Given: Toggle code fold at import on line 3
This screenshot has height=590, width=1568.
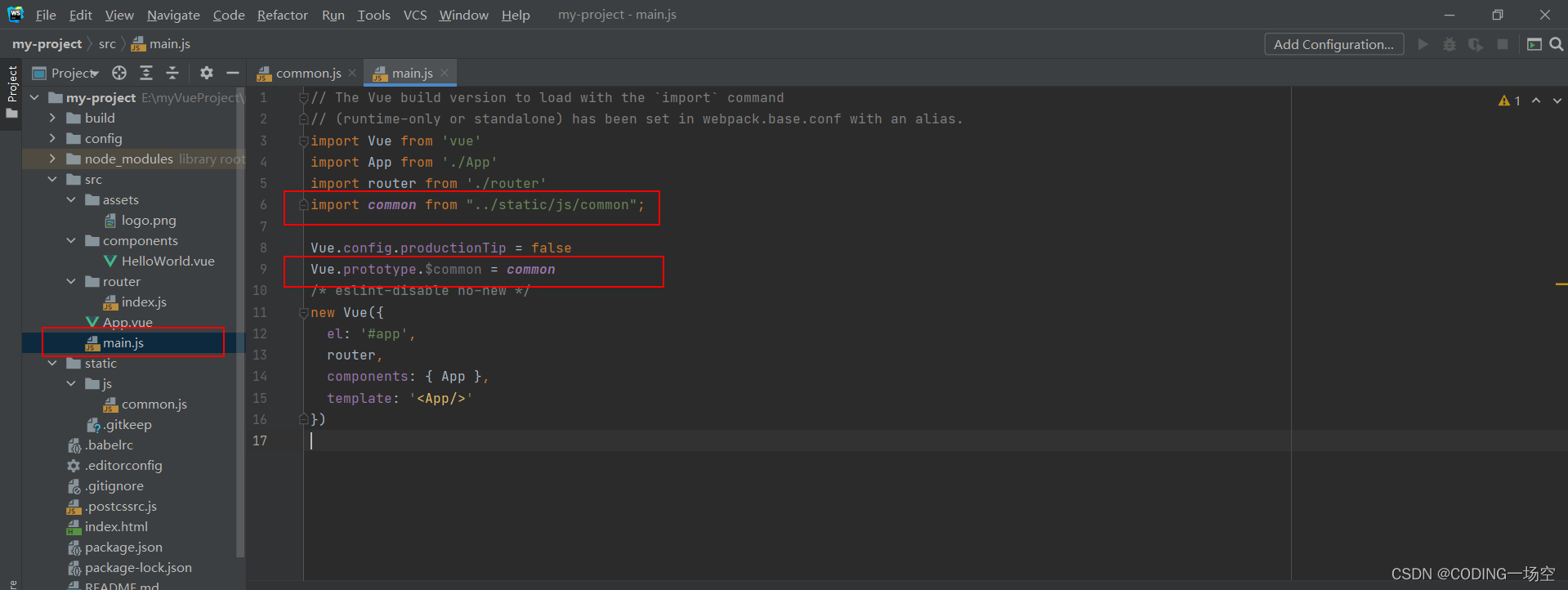Looking at the screenshot, I should (303, 141).
